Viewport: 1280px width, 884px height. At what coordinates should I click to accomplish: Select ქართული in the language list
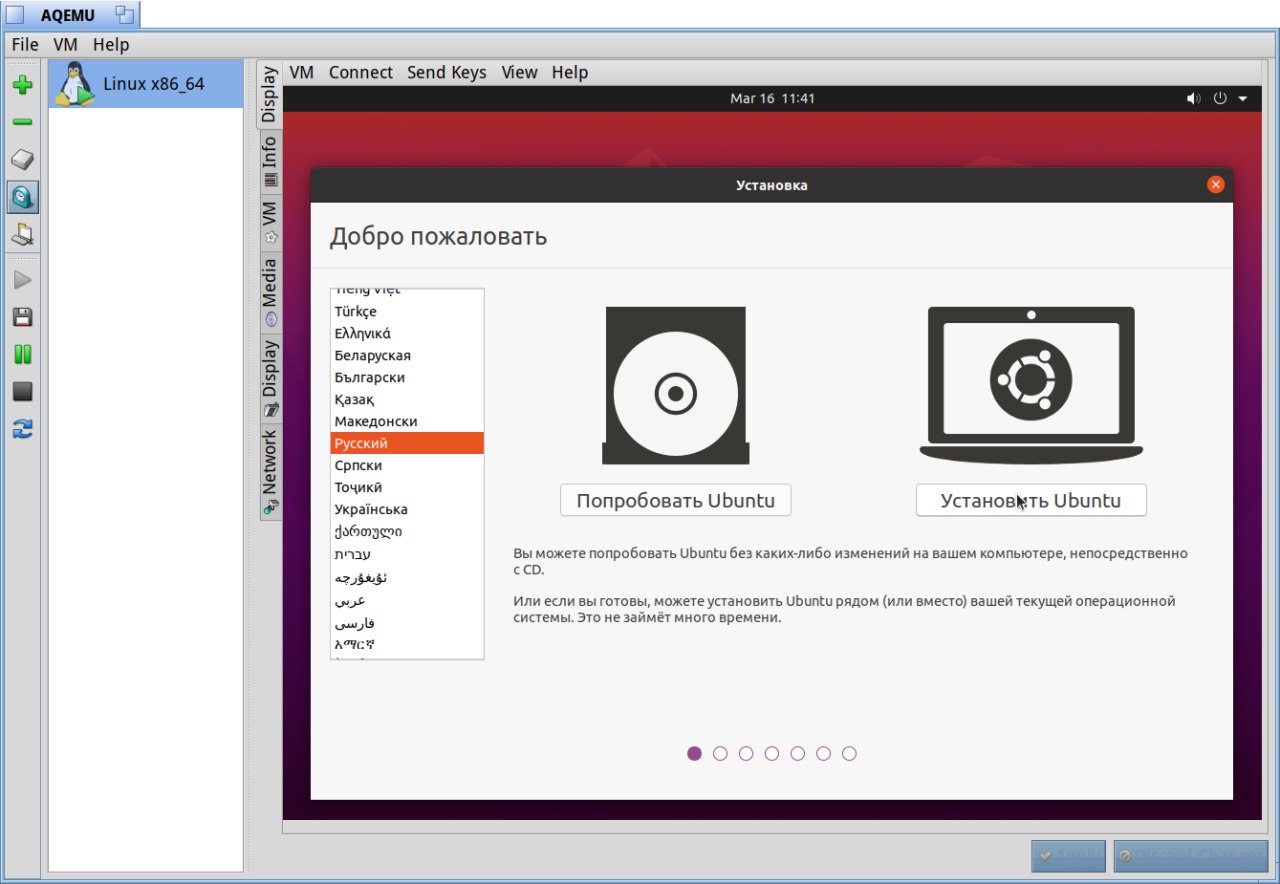pos(407,531)
